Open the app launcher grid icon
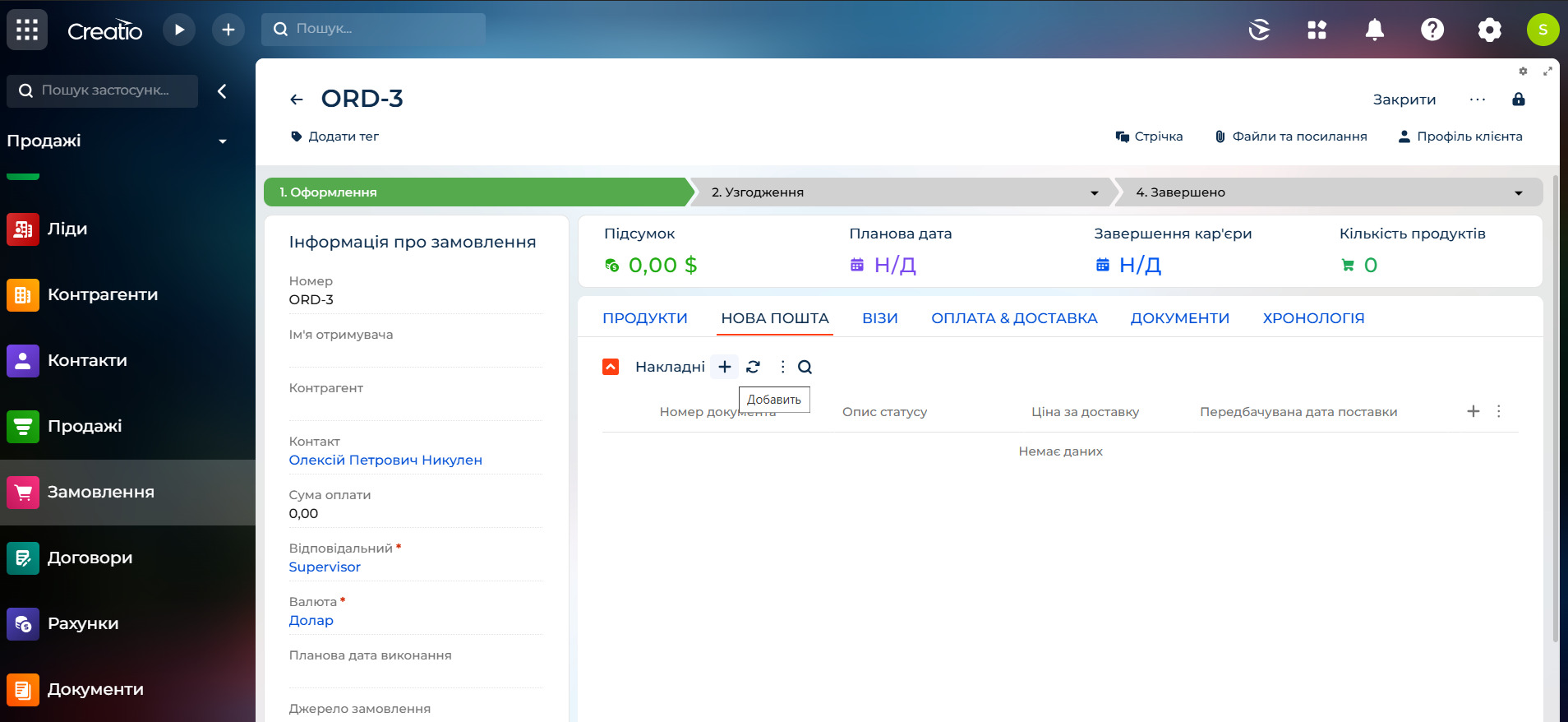This screenshot has height=722, width=1568. click(x=27, y=30)
